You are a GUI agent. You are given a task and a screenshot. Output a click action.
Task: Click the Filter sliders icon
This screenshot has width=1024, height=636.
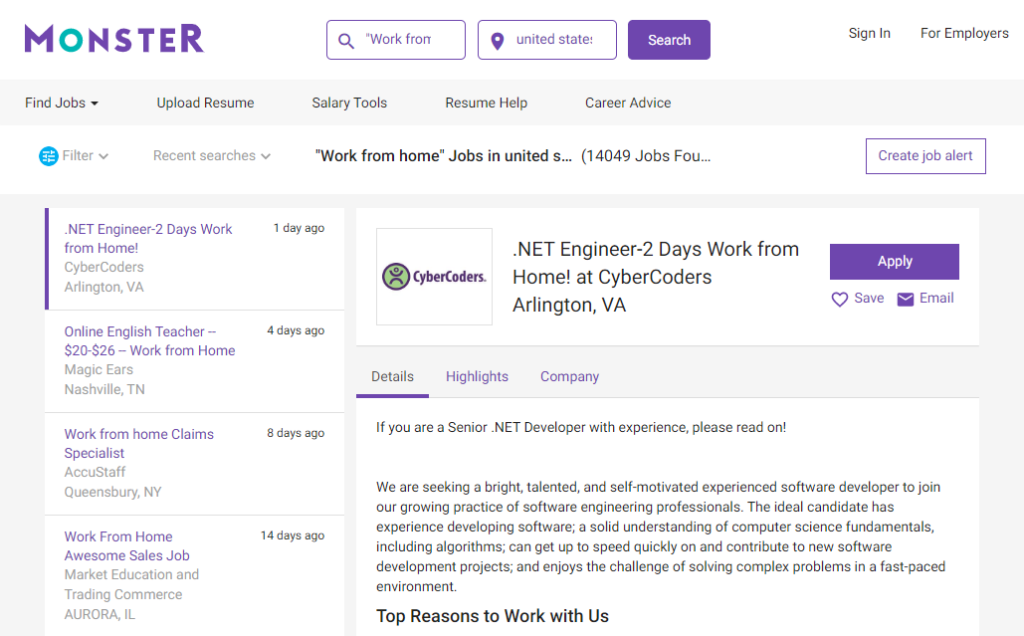click(x=48, y=156)
